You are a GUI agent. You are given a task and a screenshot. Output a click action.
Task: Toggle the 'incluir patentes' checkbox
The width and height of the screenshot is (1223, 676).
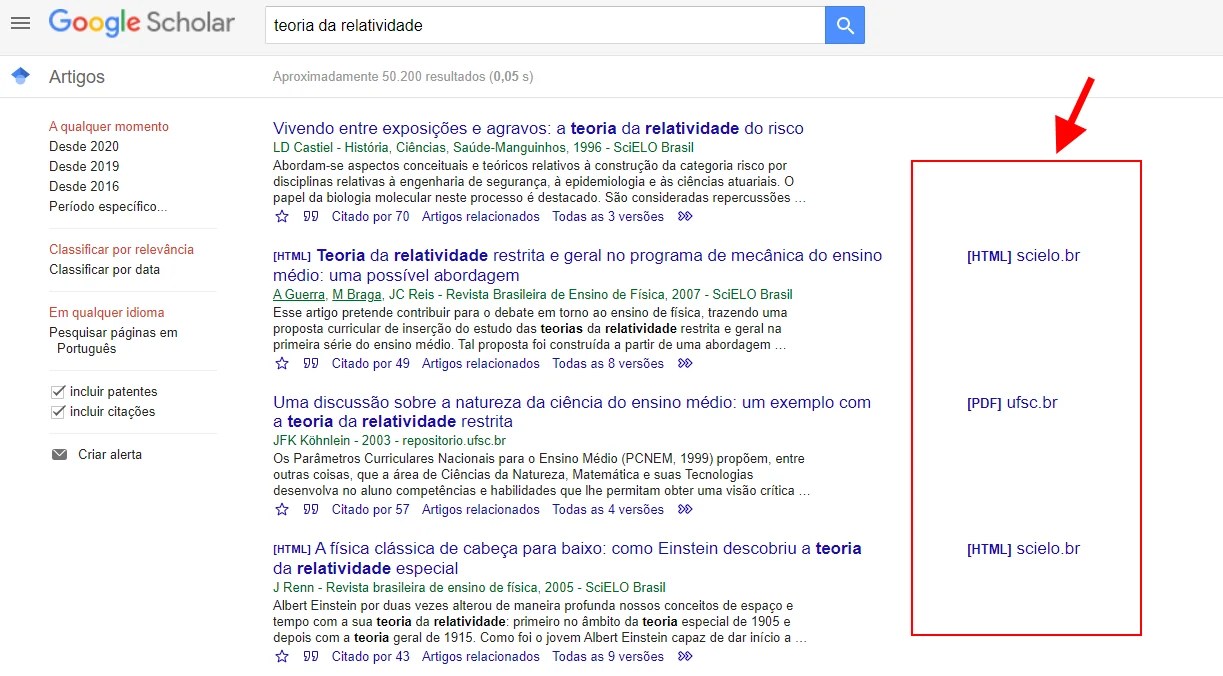[x=58, y=391]
